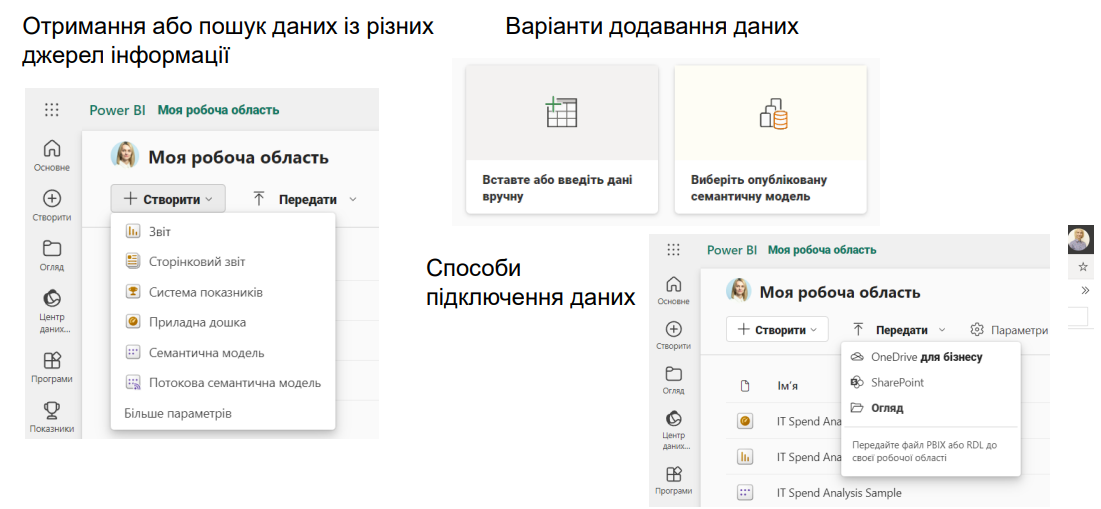The height and width of the screenshot is (509, 1101).
Task: Open Програми apps icon in left sidebar
Action: coord(52,361)
